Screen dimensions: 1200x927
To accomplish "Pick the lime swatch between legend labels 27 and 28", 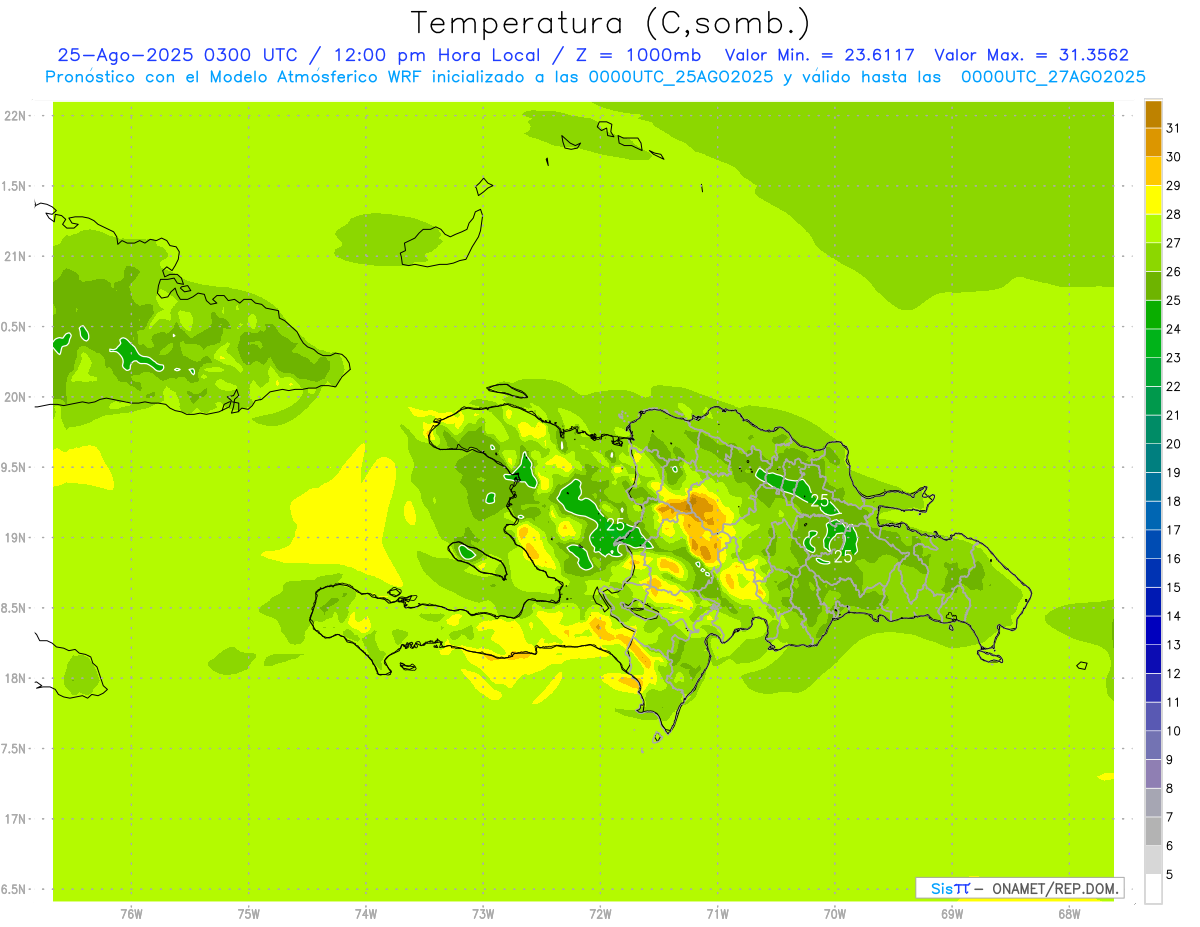I will tap(1153, 228).
